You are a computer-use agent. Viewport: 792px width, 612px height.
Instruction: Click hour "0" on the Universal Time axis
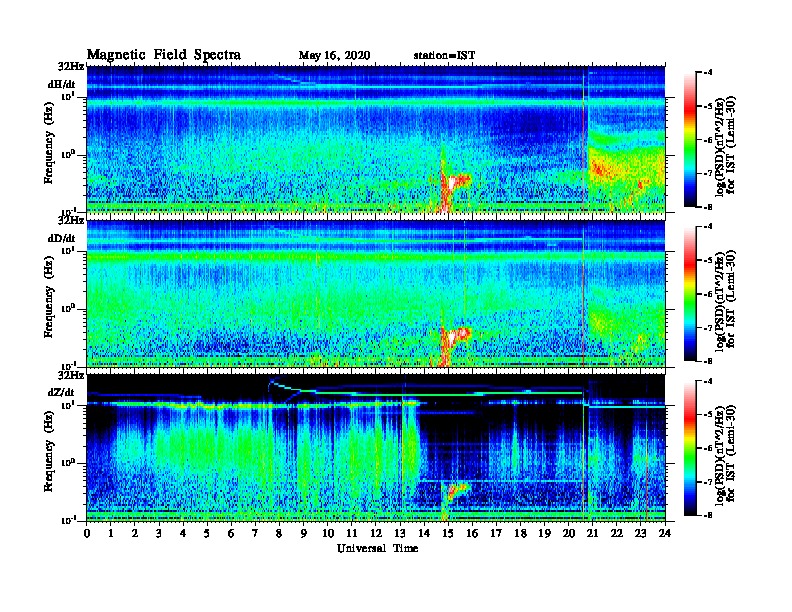click(x=87, y=534)
